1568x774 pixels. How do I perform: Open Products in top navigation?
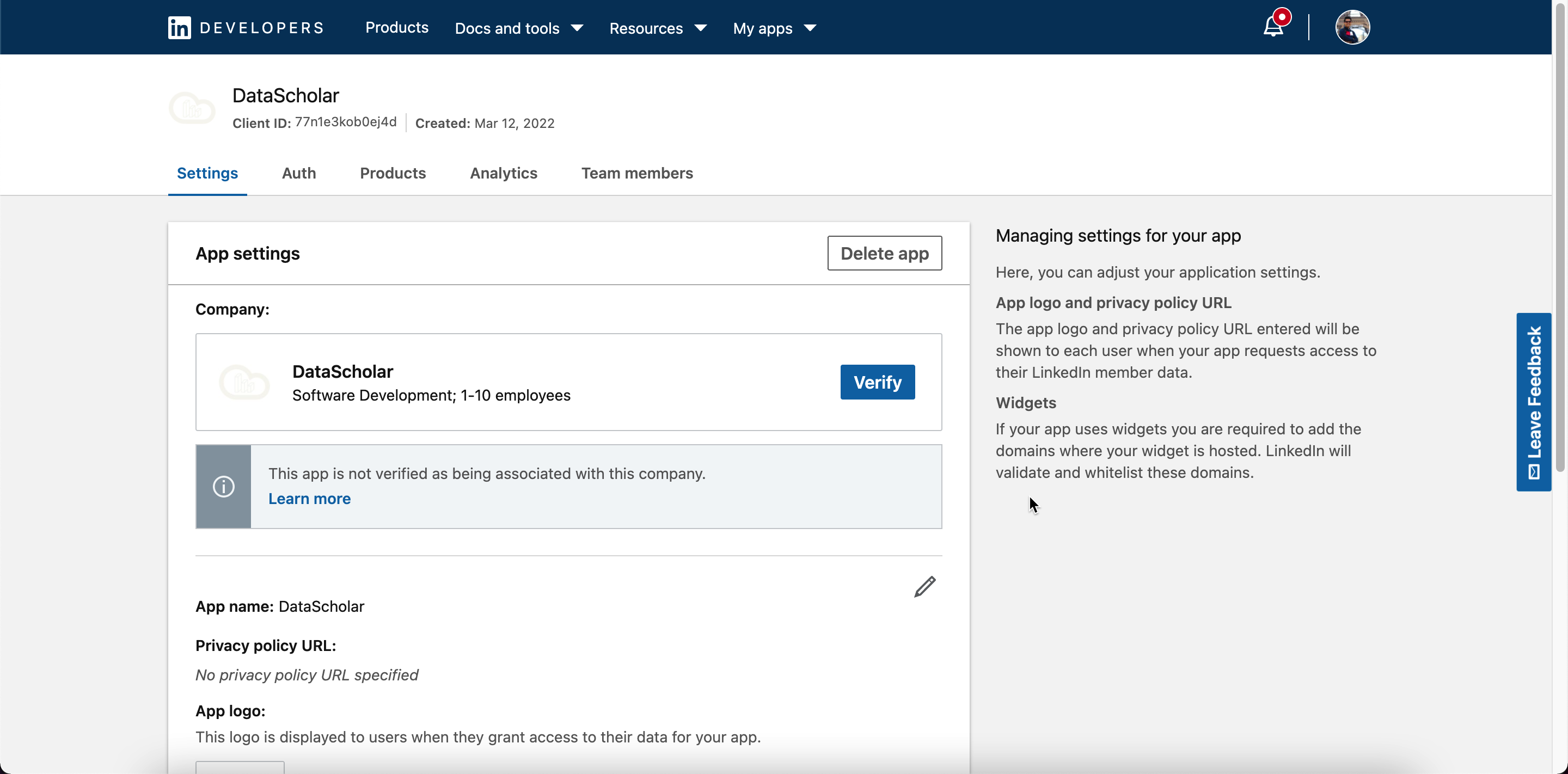click(396, 27)
